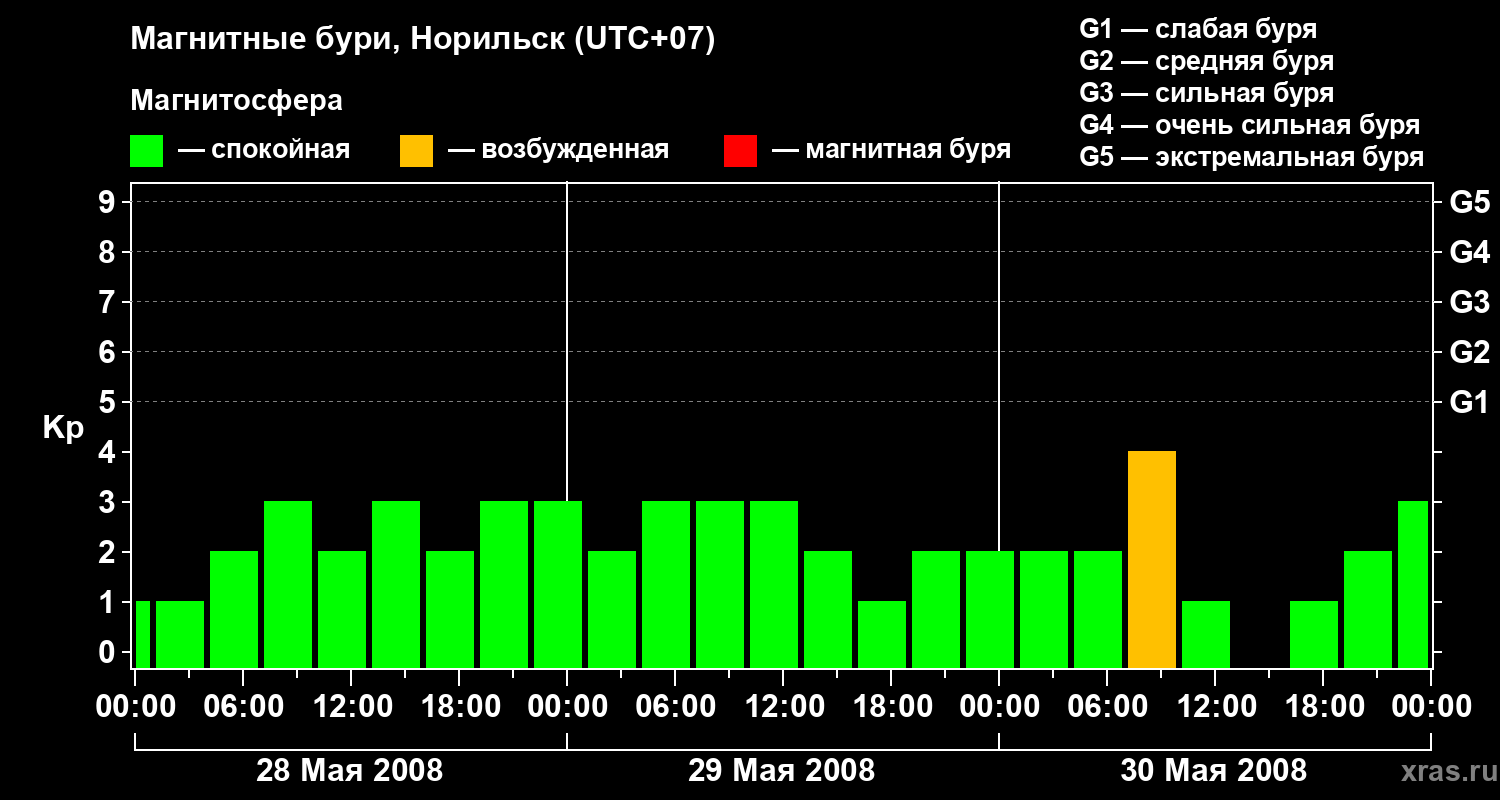
Task: Click the '06:00' time label of 30 Мая
Action: [1107, 707]
